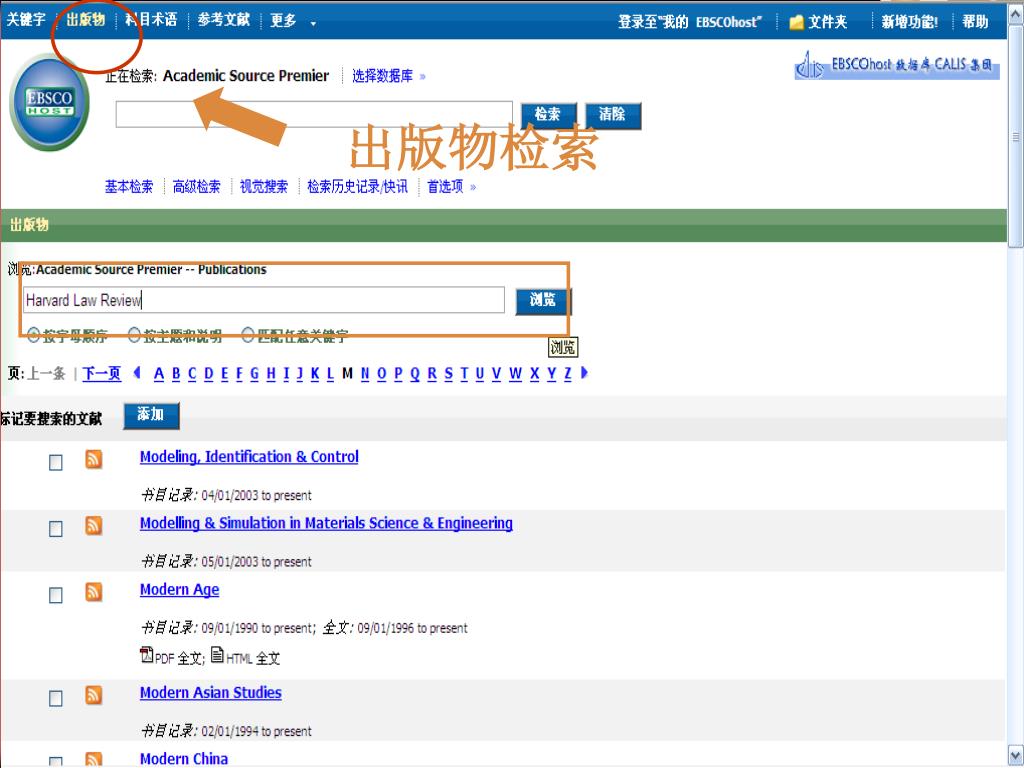Click RSS feed icon for Modern Asian Studies

pyautogui.click(x=94, y=695)
